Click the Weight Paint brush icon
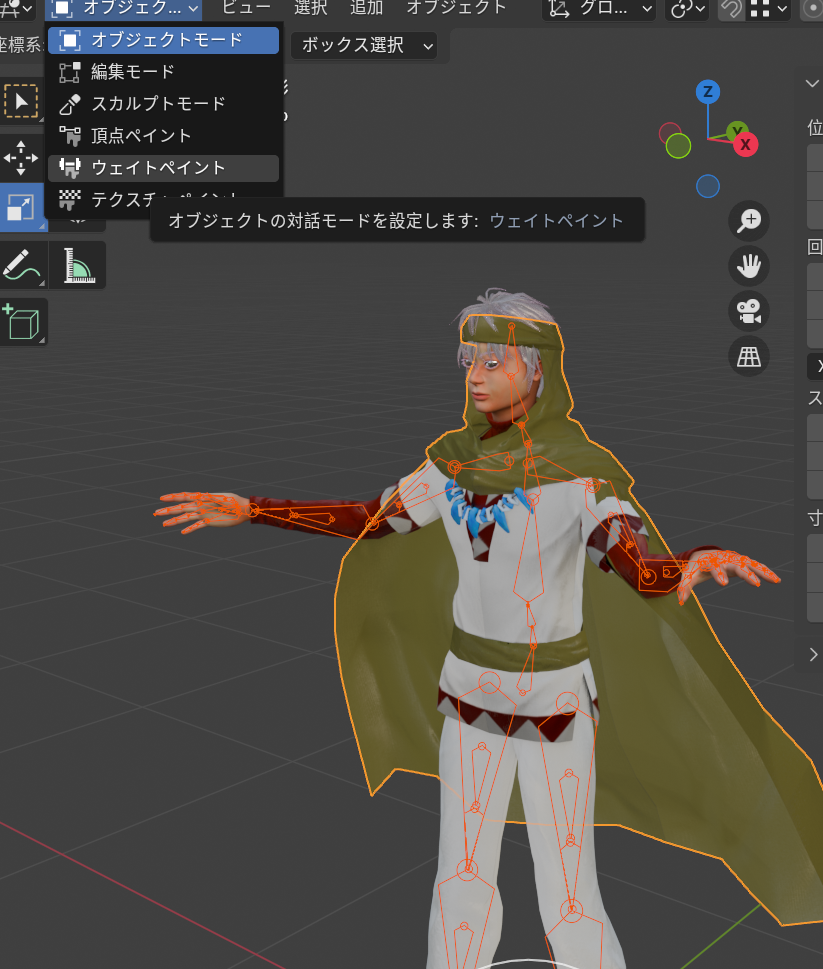This screenshot has width=823, height=969. 69,168
